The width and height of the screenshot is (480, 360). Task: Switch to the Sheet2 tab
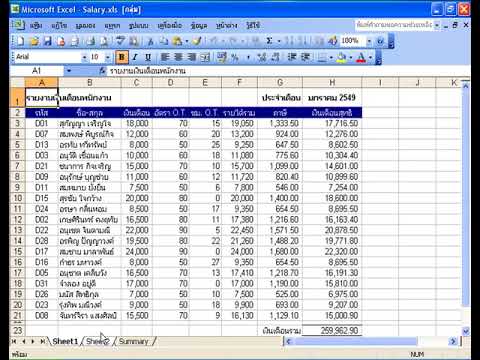click(98, 341)
